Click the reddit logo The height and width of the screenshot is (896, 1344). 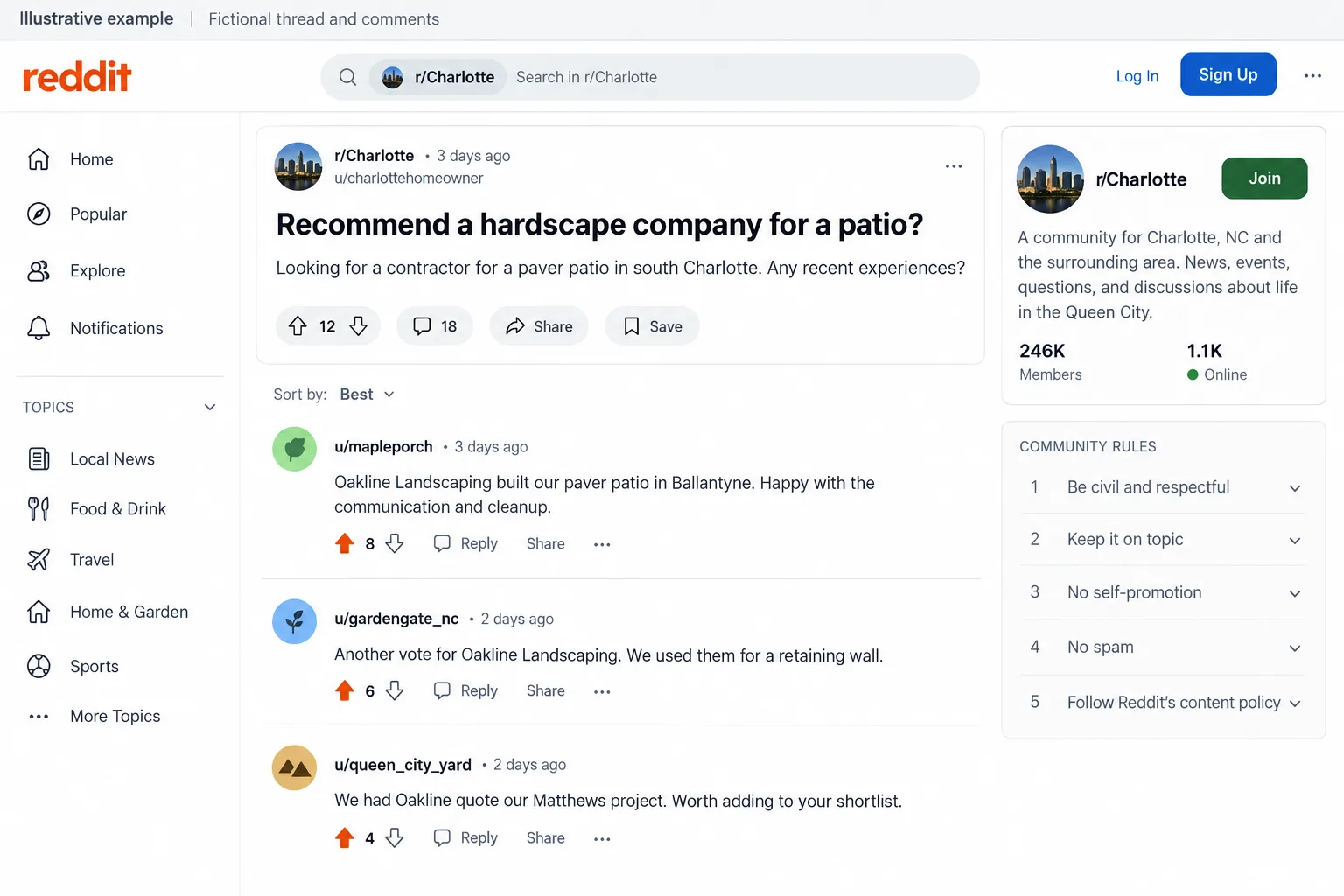[77, 77]
